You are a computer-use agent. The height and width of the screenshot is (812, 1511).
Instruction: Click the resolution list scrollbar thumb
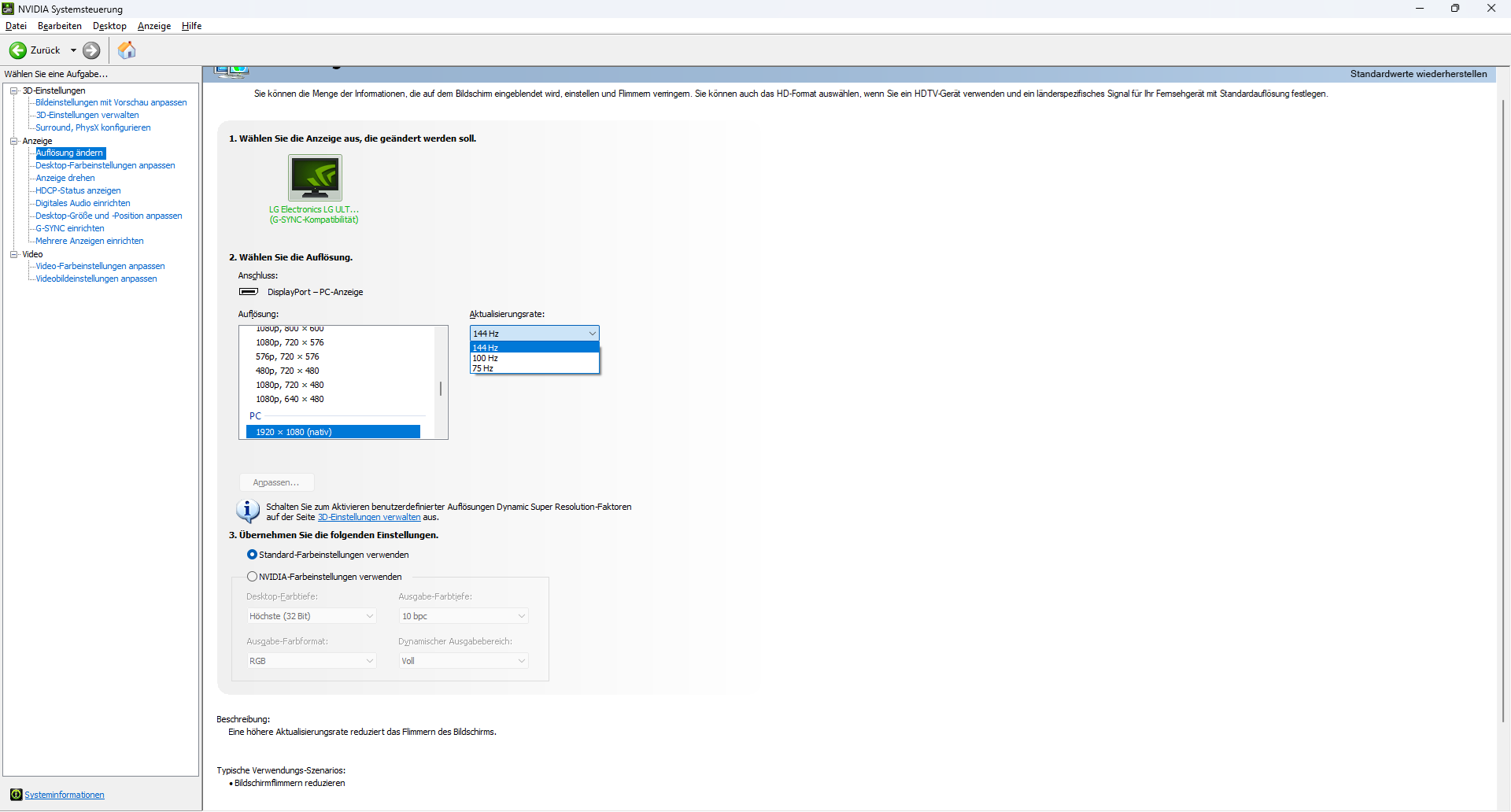441,389
